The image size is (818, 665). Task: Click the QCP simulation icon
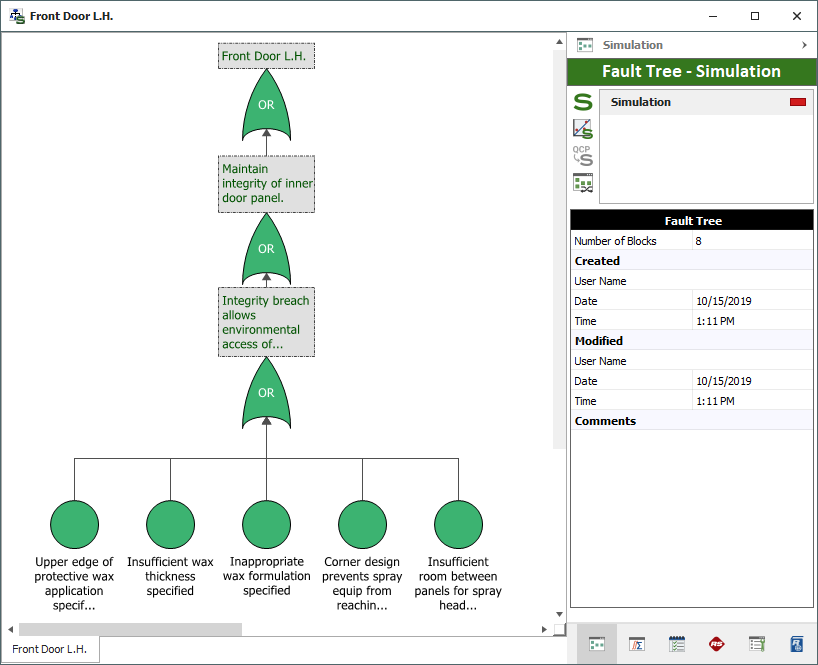click(582, 155)
